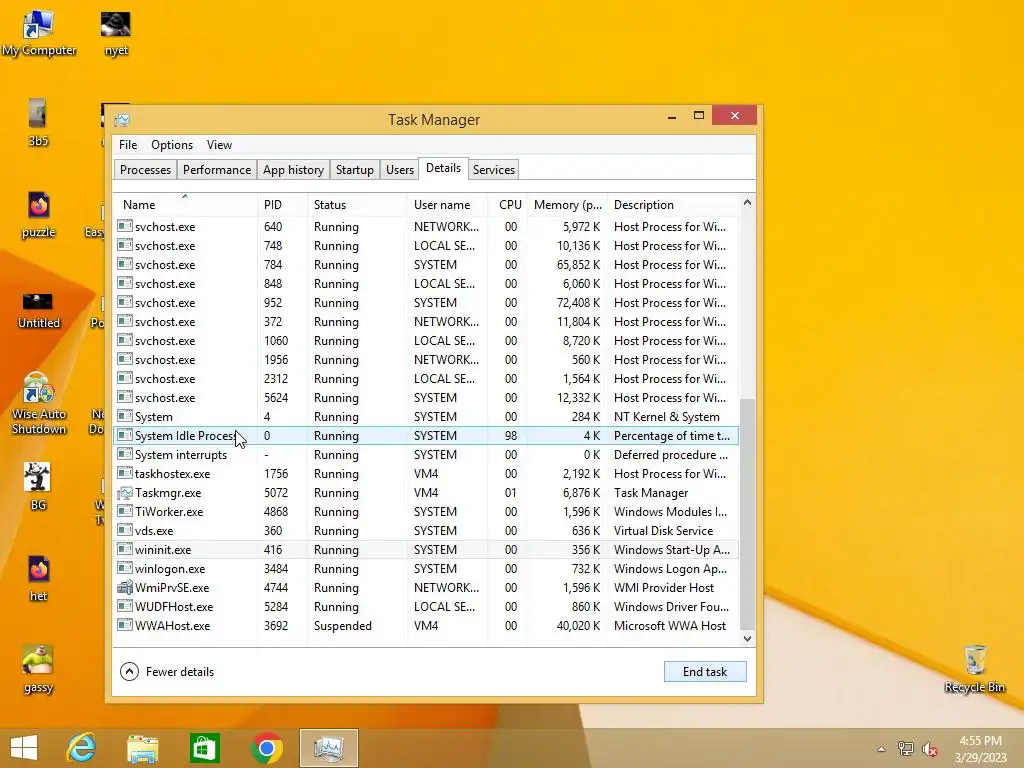Screen dimensions: 1024x768
Task: Open the Windows Store taskbar icon
Action: pos(204,748)
